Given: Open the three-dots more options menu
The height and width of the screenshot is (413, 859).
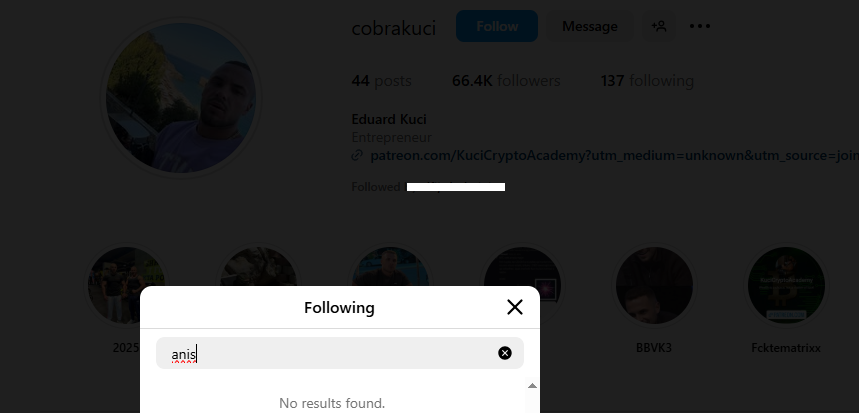Looking at the screenshot, I should coord(700,27).
